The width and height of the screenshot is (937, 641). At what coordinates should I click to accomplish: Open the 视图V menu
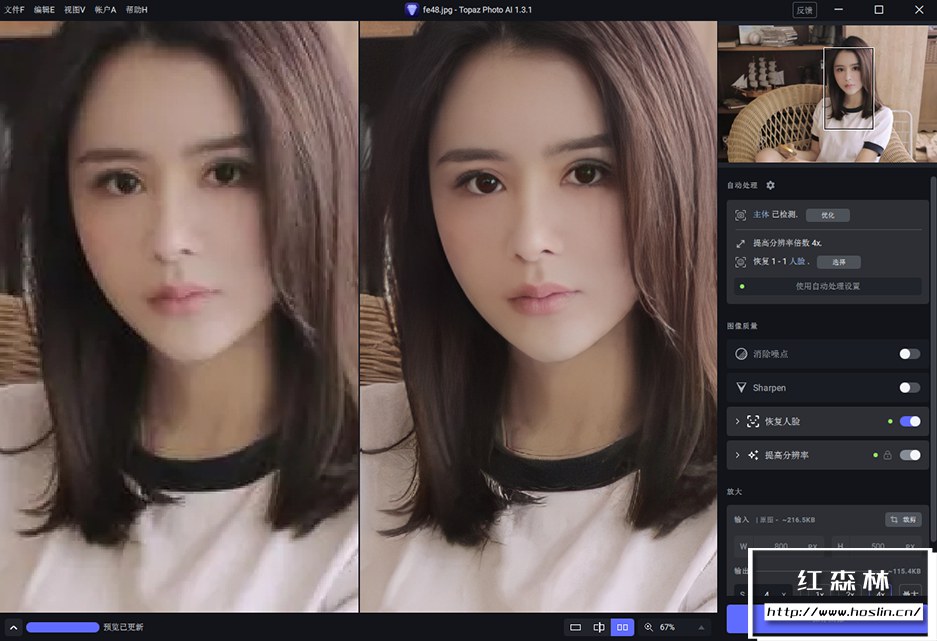tap(75, 10)
